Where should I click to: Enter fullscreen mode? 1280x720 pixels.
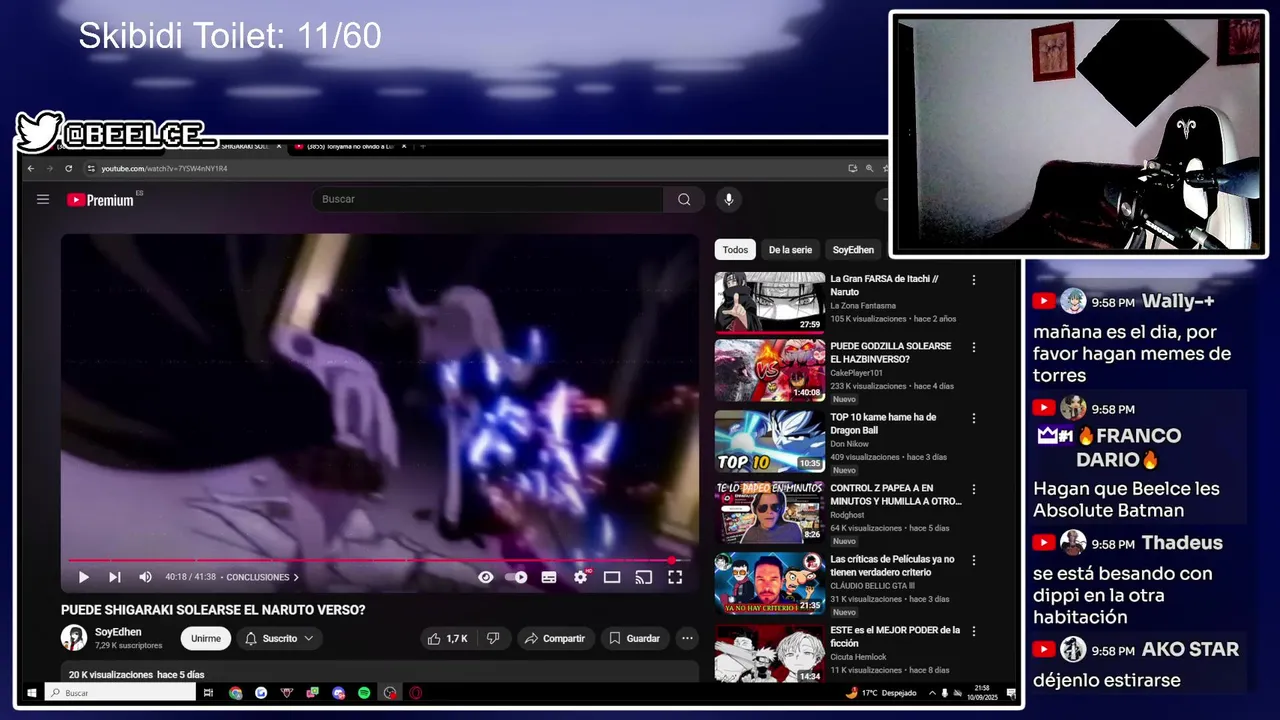tap(675, 577)
